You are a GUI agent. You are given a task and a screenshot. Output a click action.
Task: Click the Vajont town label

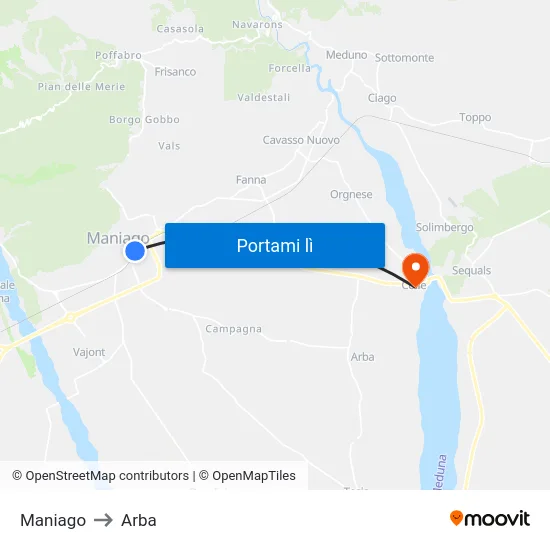click(89, 352)
